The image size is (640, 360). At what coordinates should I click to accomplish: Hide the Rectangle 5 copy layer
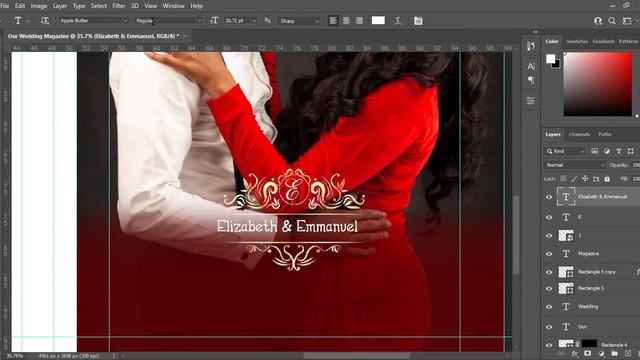(549, 272)
